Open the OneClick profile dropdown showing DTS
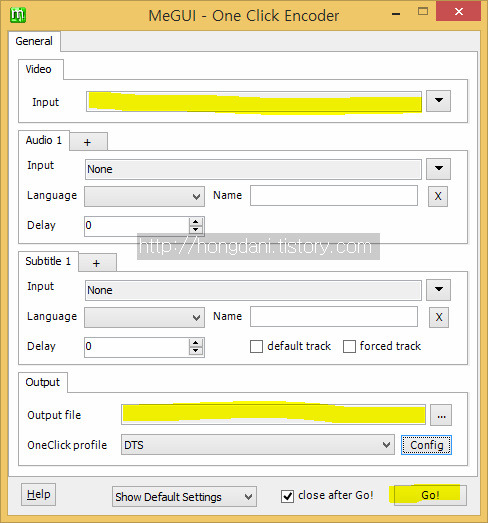Screen dimensions: 488x523 click(258, 445)
